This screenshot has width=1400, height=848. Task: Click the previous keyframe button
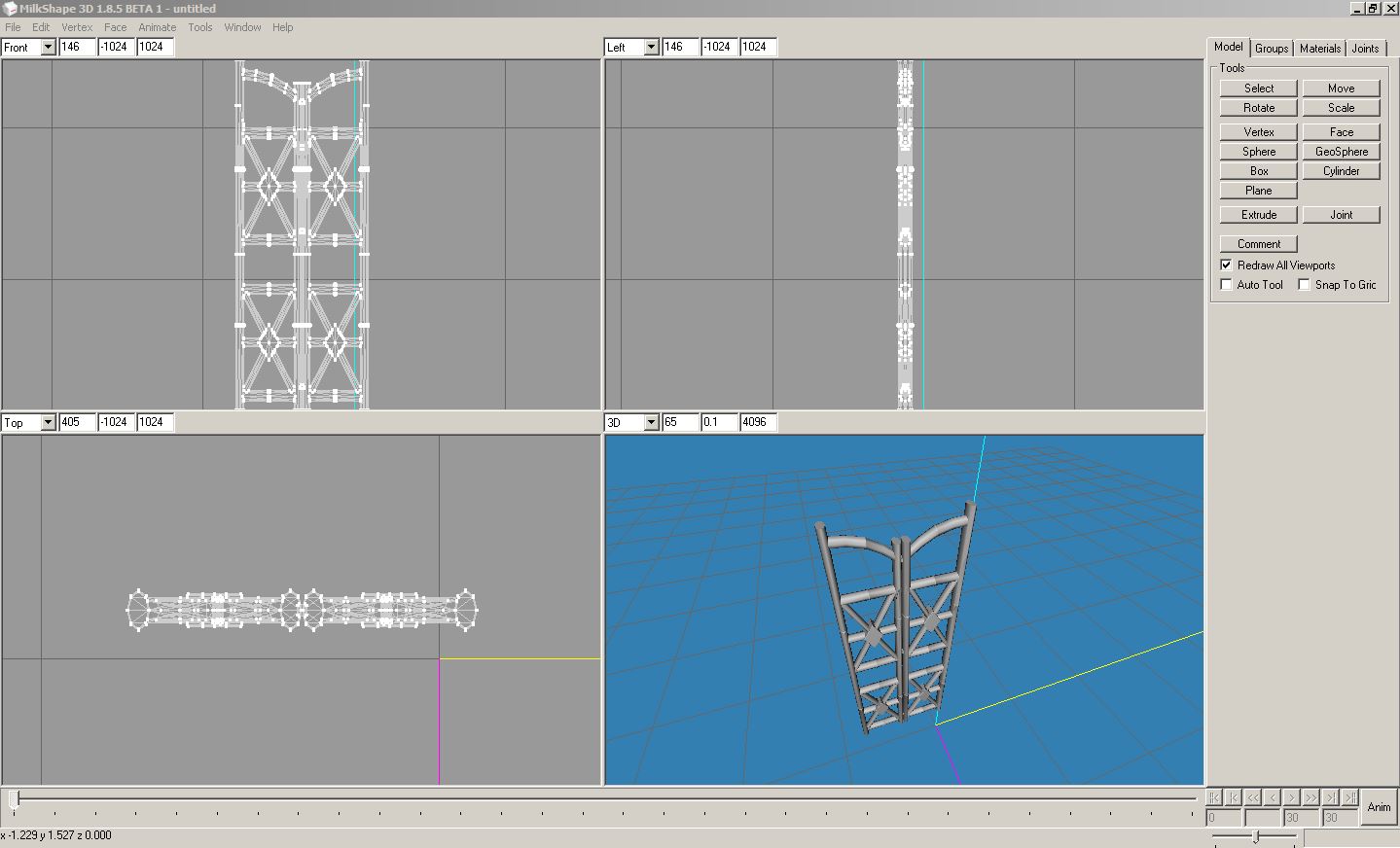pyautogui.click(x=1234, y=797)
